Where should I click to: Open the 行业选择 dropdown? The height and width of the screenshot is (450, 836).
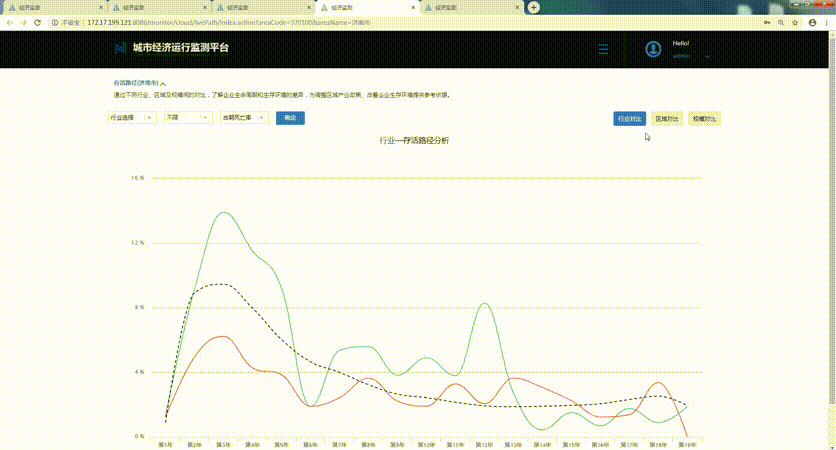pyautogui.click(x=132, y=117)
